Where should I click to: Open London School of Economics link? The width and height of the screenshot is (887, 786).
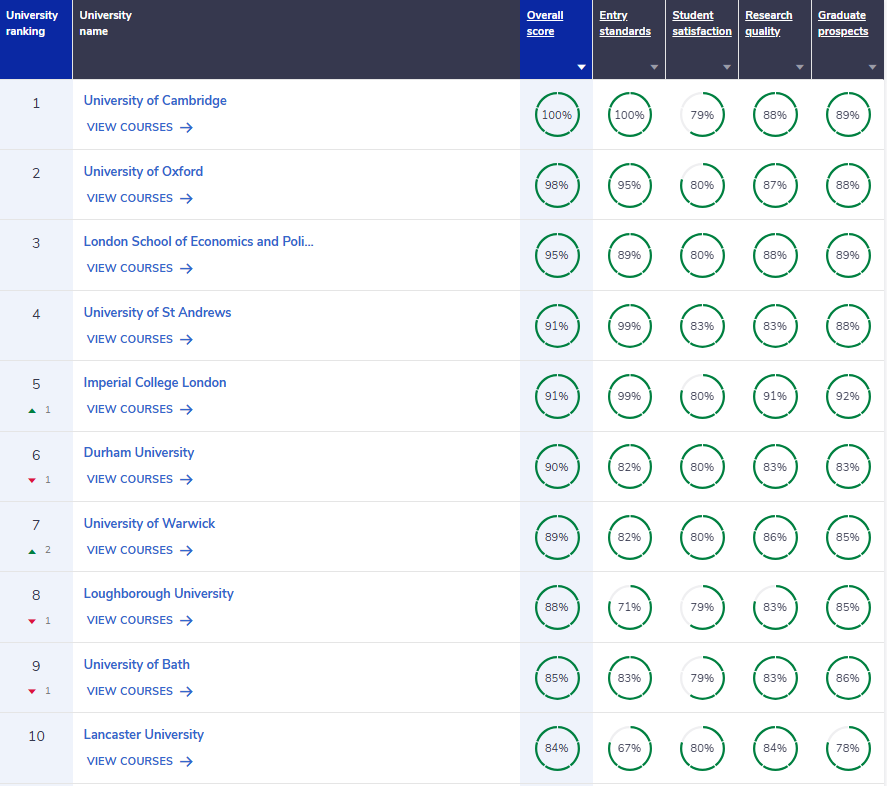coord(199,242)
